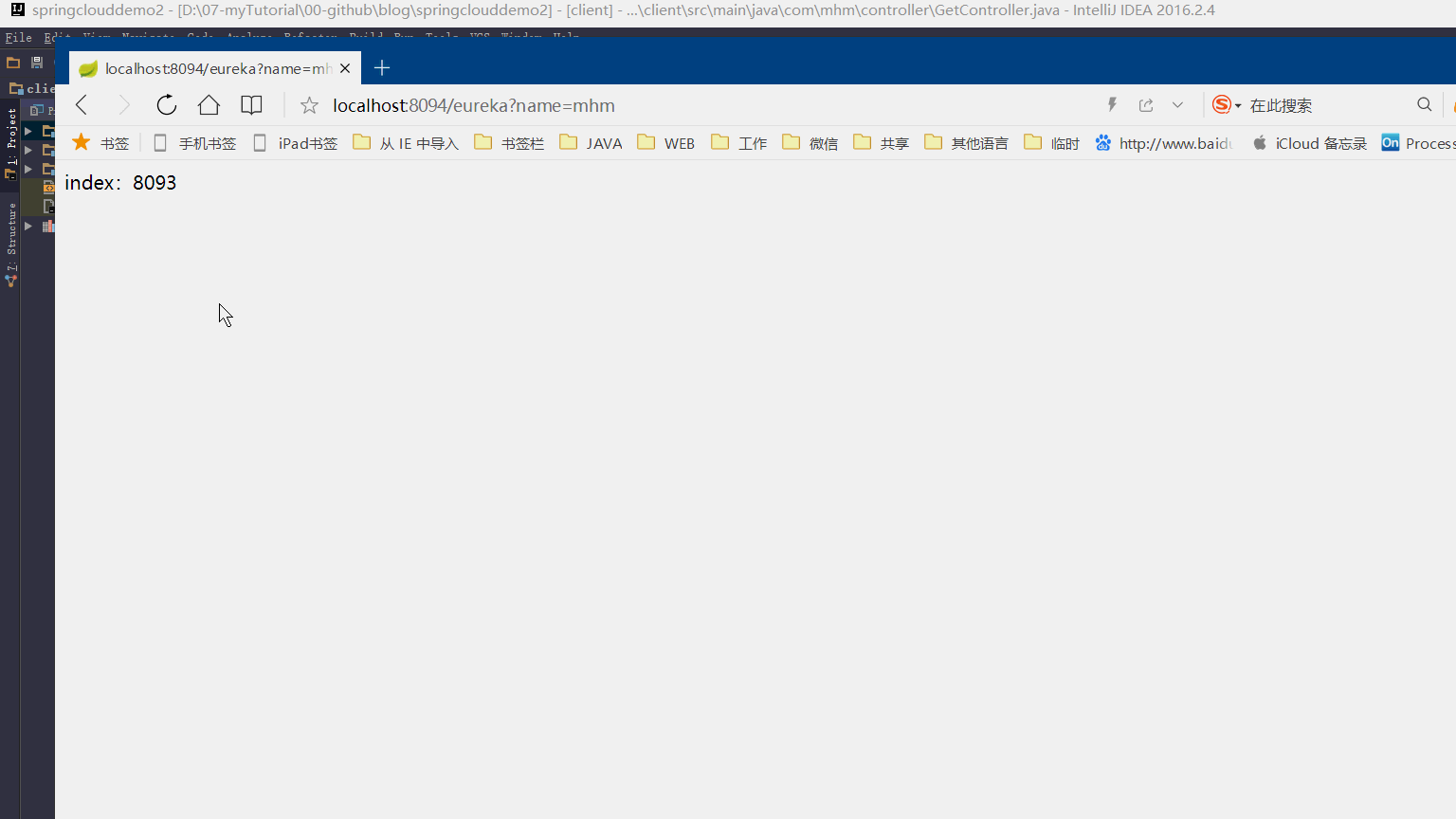This screenshot has height=819, width=1456.
Task: Expand the first project tree node
Action: 28,131
